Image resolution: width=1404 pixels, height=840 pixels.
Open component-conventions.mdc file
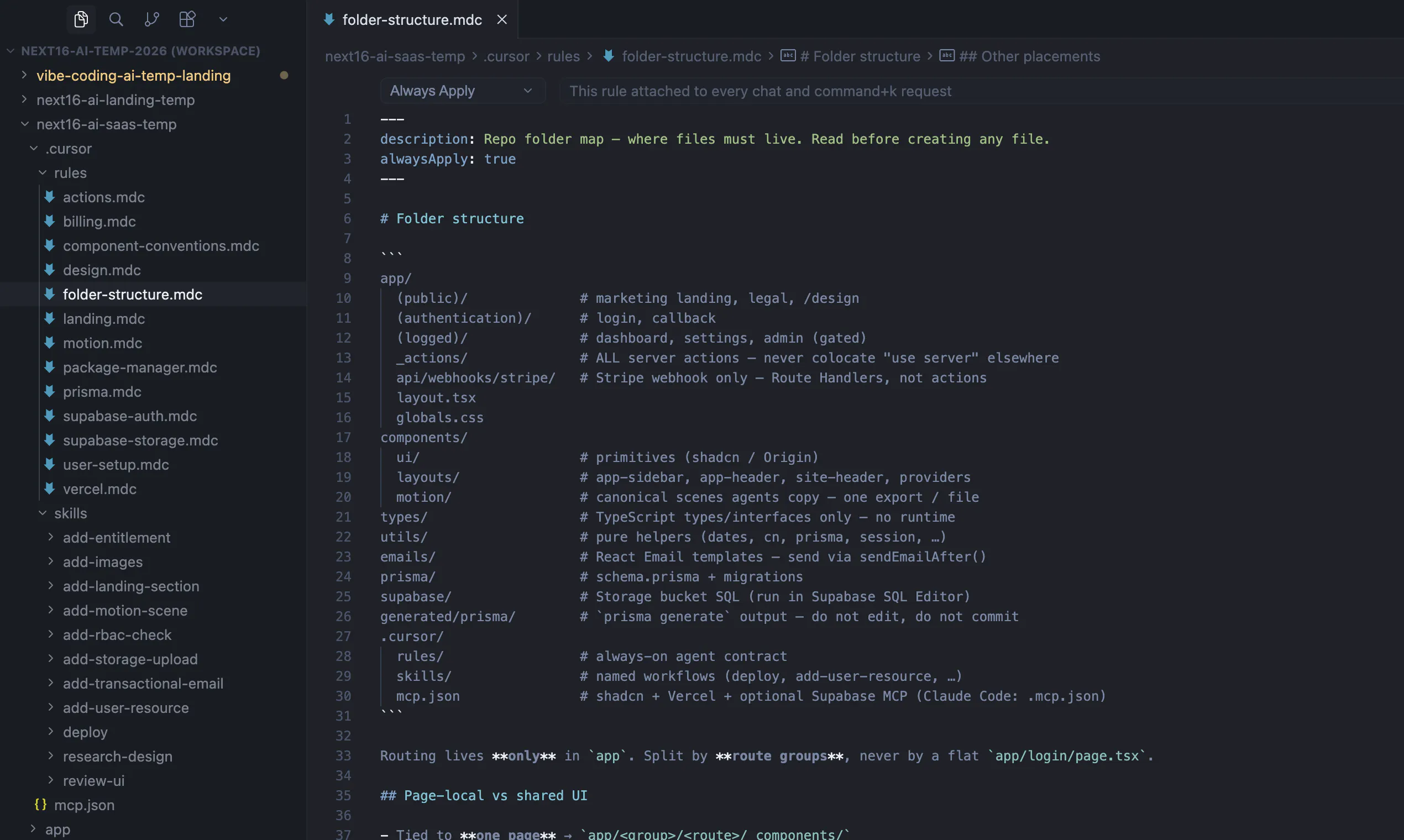tap(161, 246)
